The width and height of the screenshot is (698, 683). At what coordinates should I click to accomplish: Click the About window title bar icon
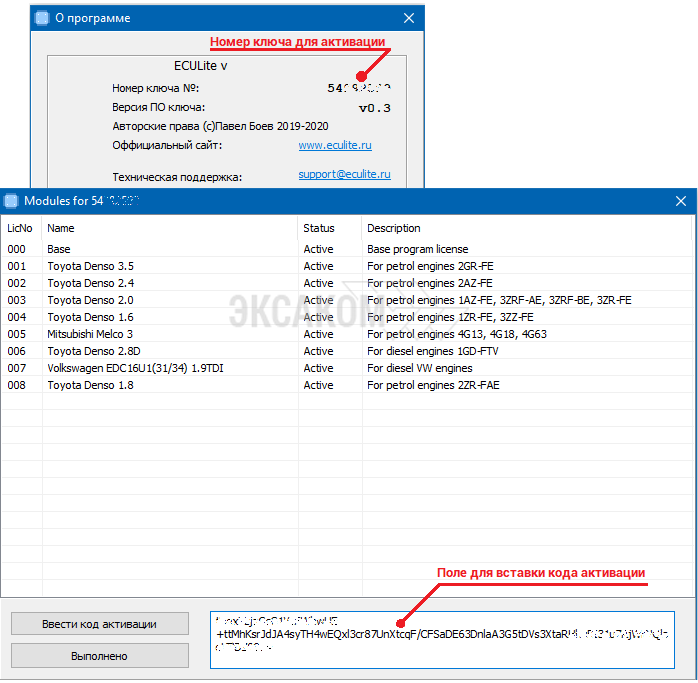point(42,18)
